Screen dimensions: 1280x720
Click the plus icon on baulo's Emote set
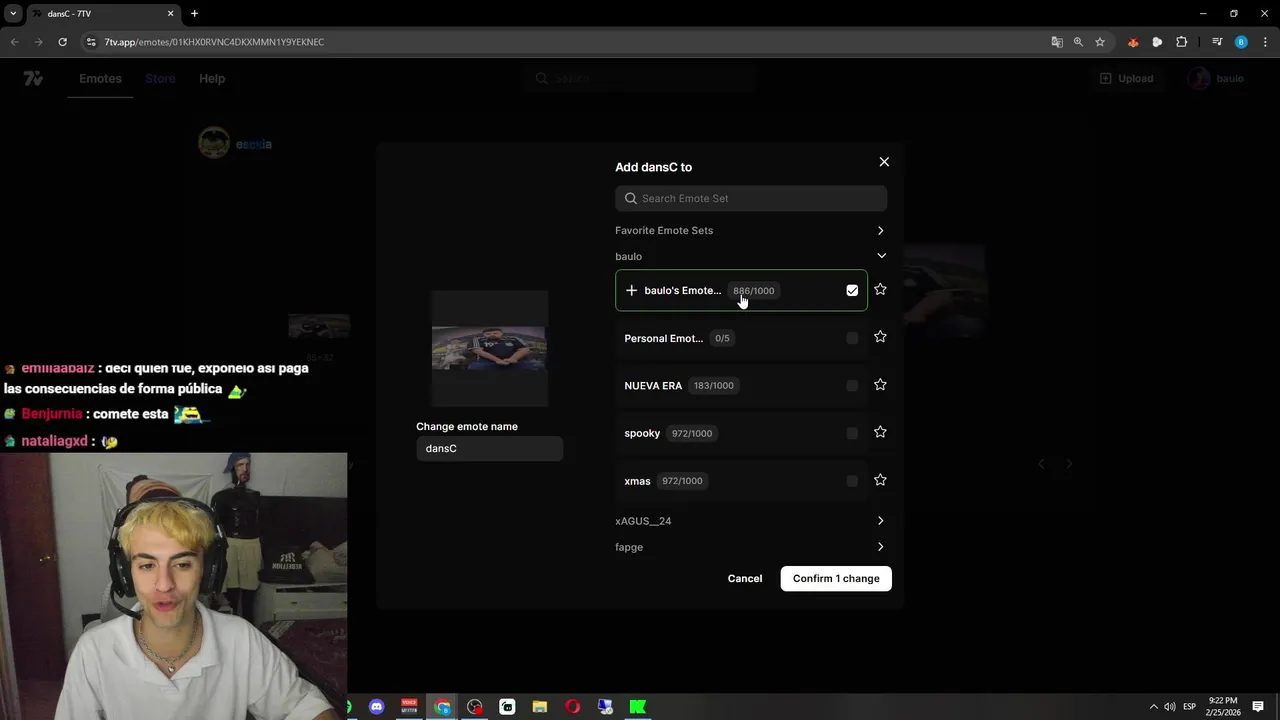(x=631, y=290)
